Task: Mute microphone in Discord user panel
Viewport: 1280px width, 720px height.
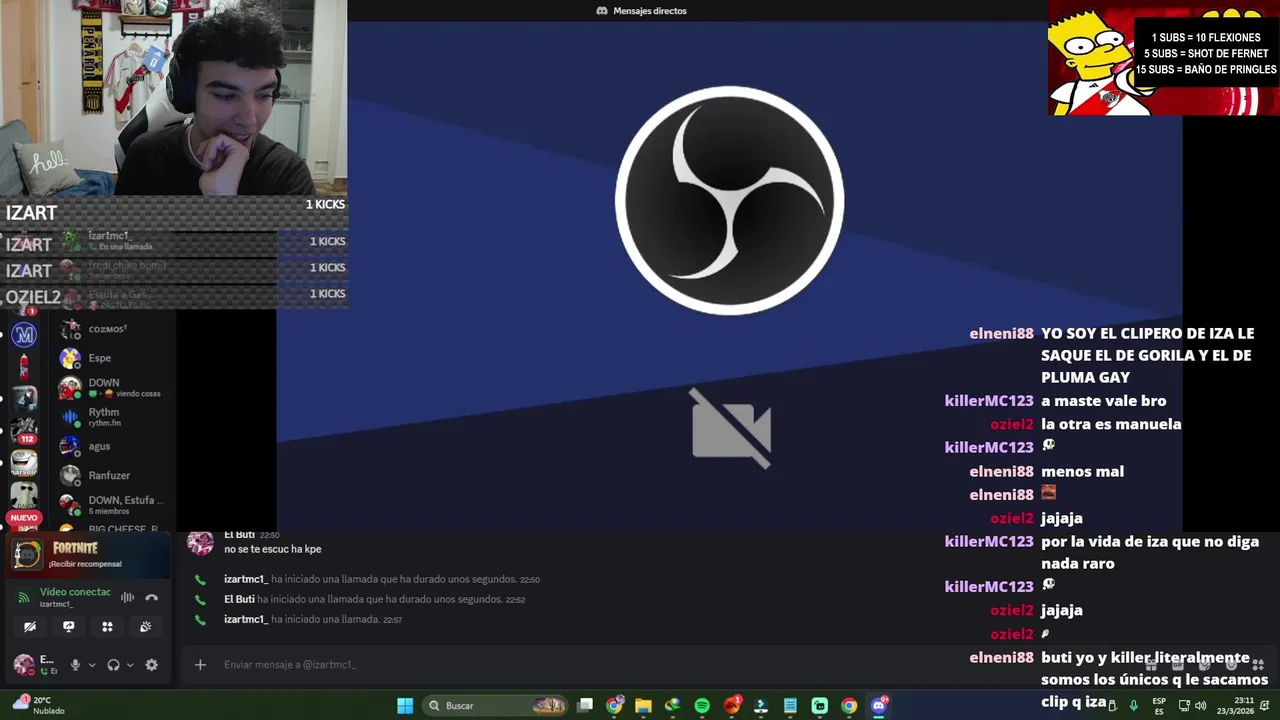Action: pos(75,665)
